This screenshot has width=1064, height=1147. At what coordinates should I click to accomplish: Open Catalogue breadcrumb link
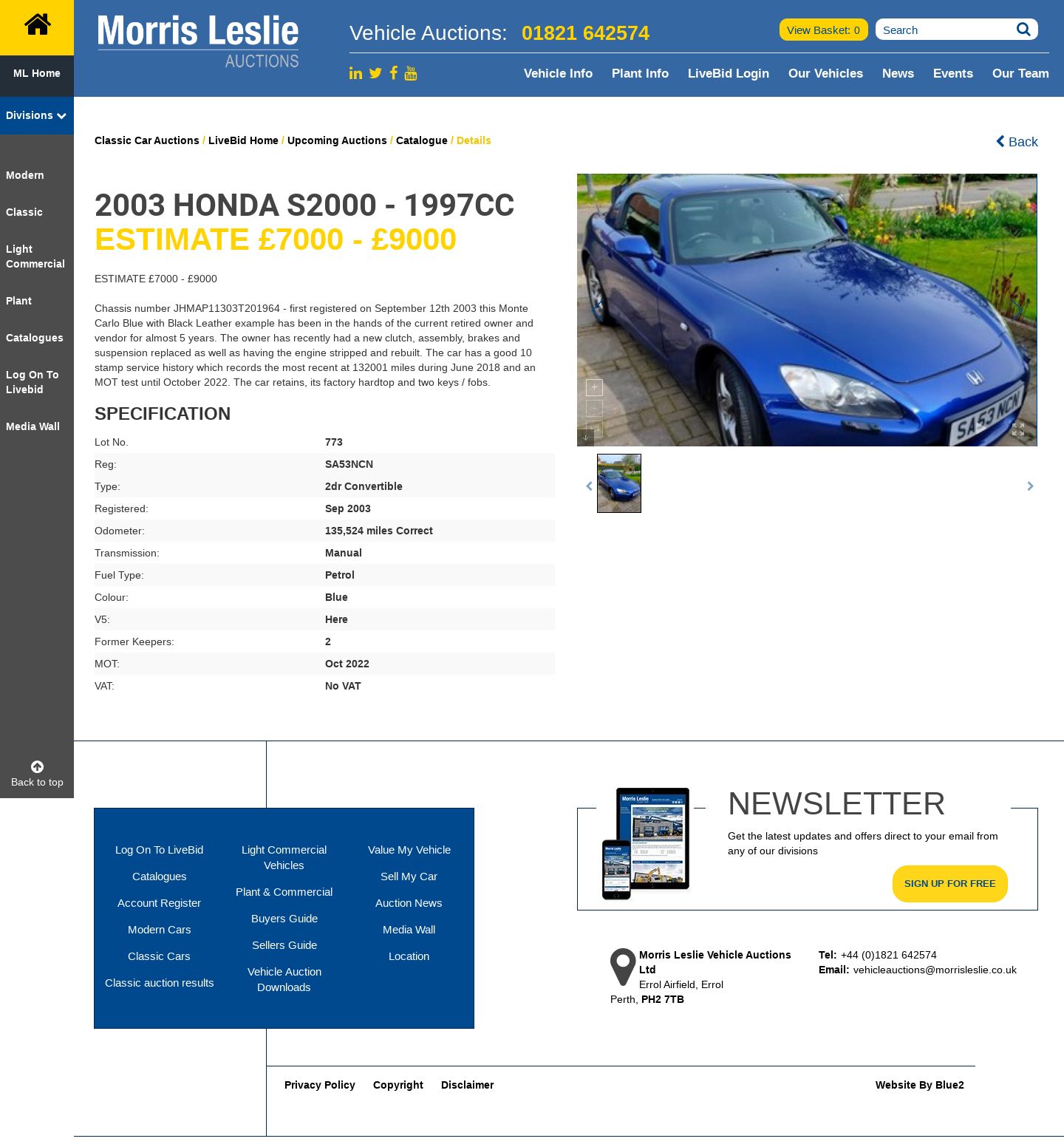(x=422, y=140)
